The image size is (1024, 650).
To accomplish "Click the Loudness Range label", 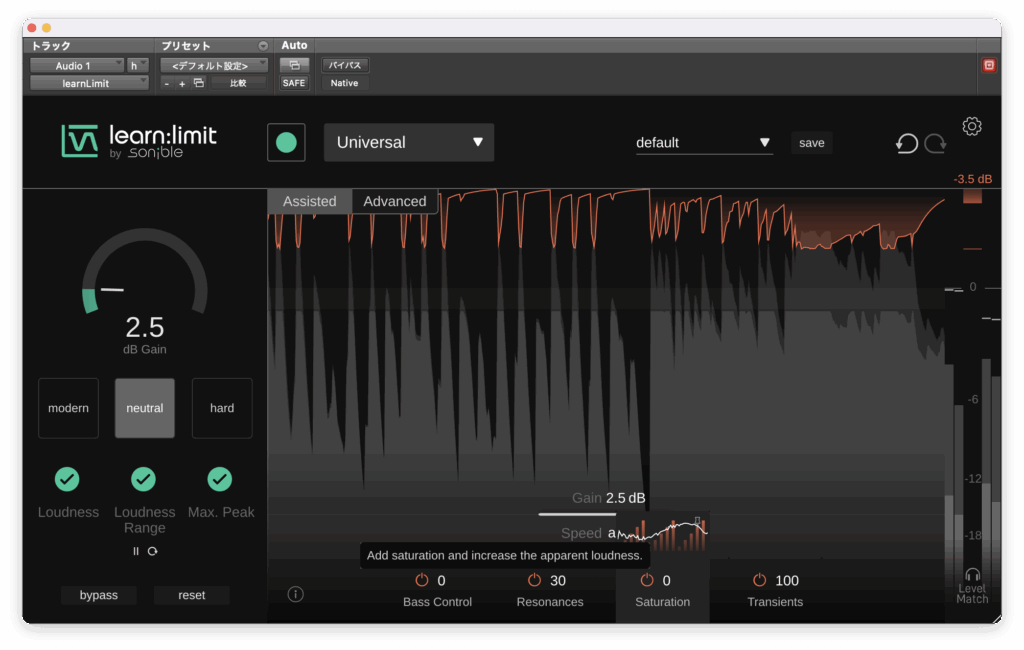I will (144, 520).
